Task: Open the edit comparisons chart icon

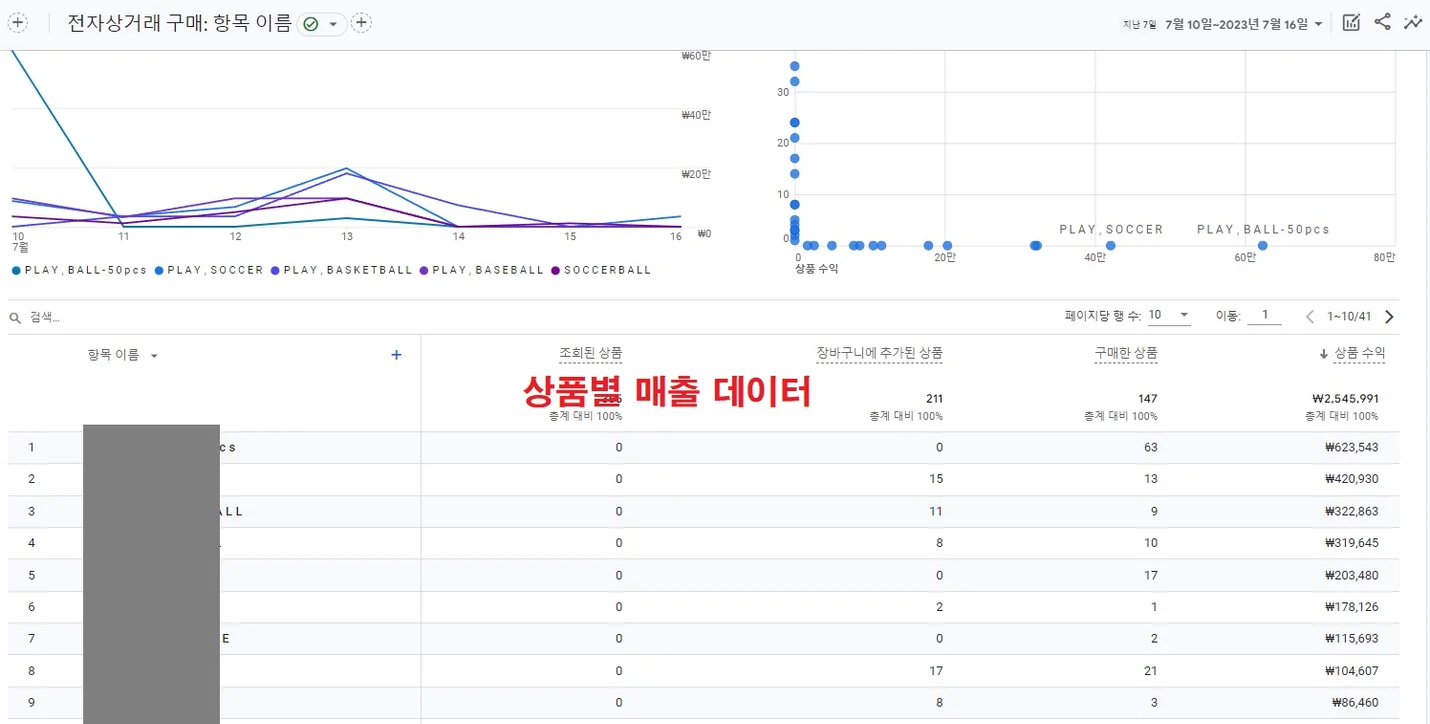Action: 1351,23
